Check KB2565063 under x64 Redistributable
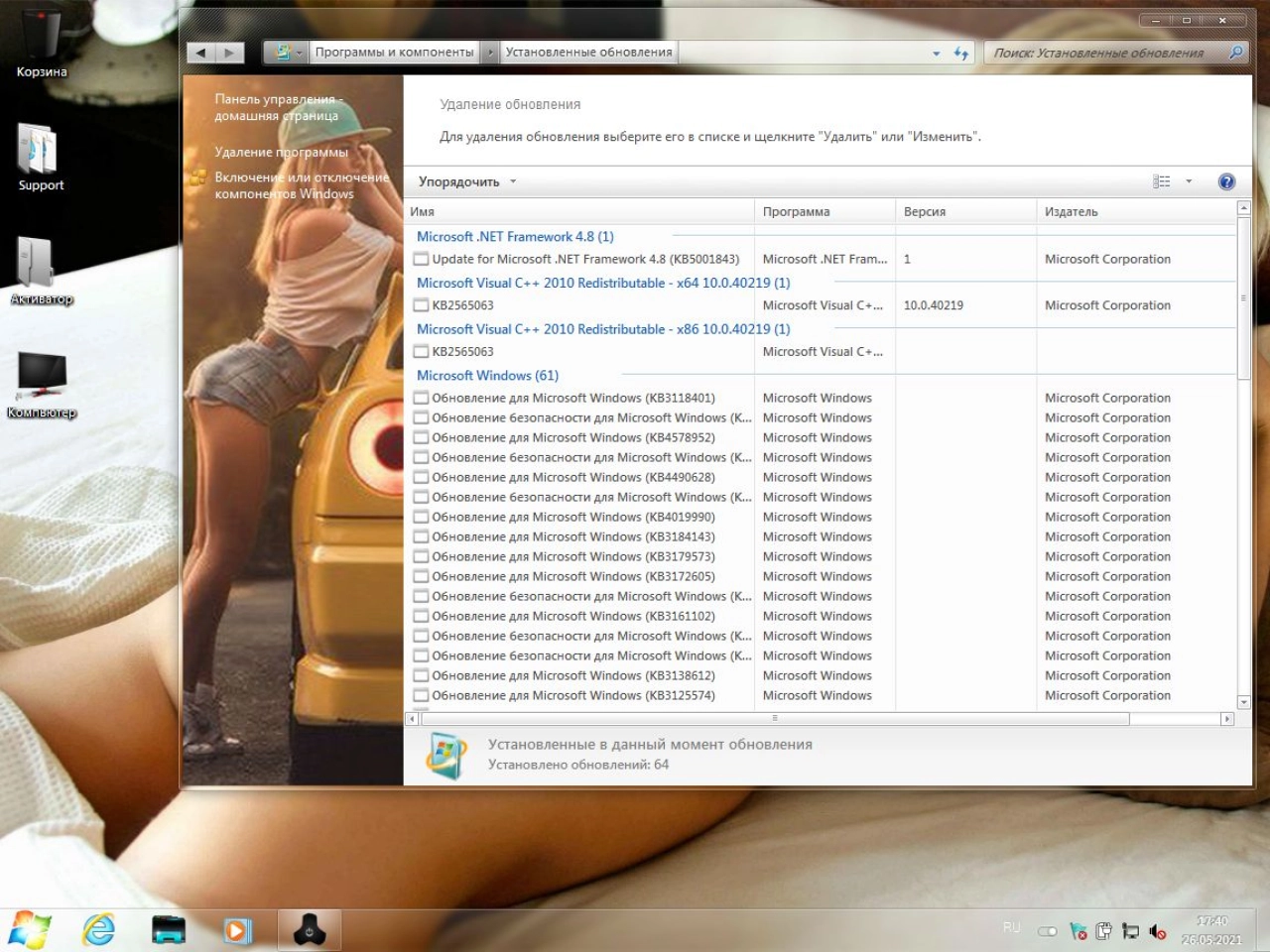The width and height of the screenshot is (1270, 952). point(421,305)
